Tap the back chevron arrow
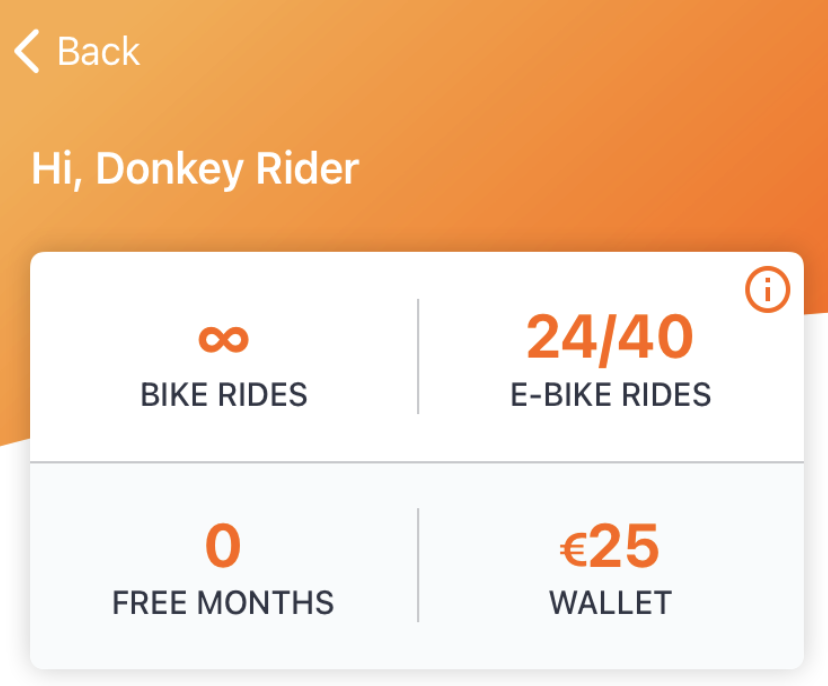The image size is (828, 686). tap(27, 51)
